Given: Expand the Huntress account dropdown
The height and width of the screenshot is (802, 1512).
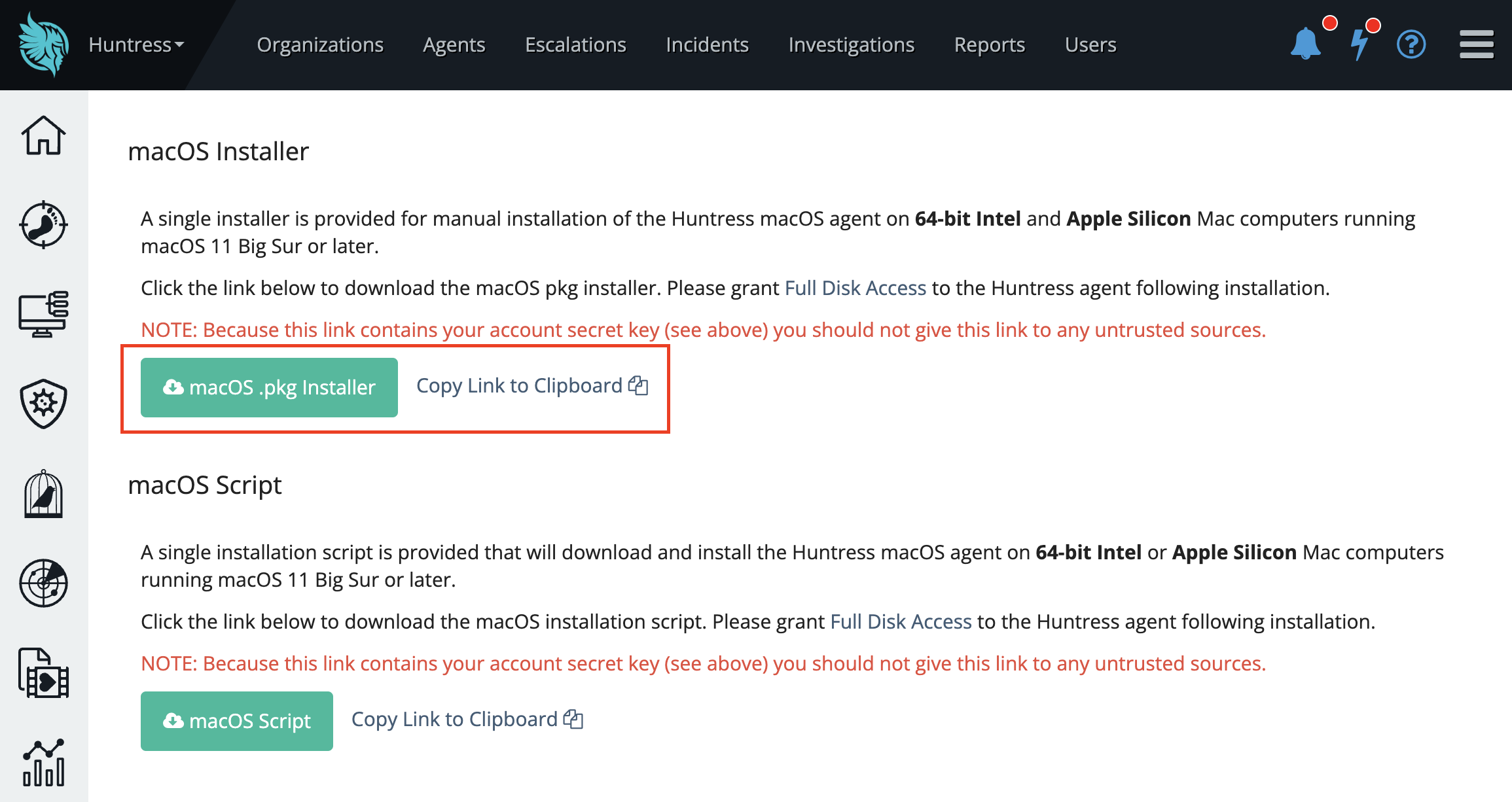Looking at the screenshot, I should pos(135,44).
